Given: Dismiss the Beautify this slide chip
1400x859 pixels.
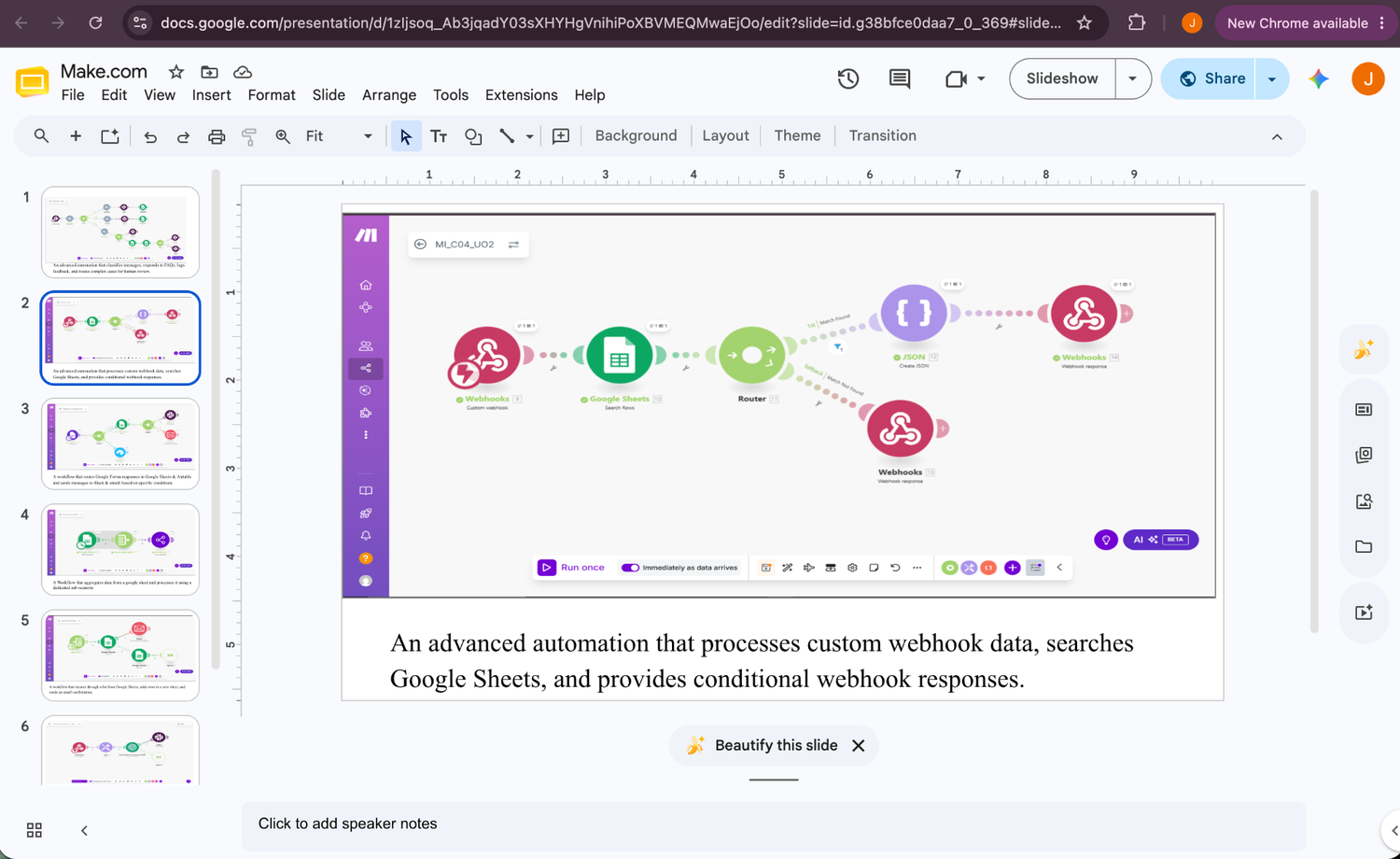Looking at the screenshot, I should pyautogui.click(x=859, y=746).
